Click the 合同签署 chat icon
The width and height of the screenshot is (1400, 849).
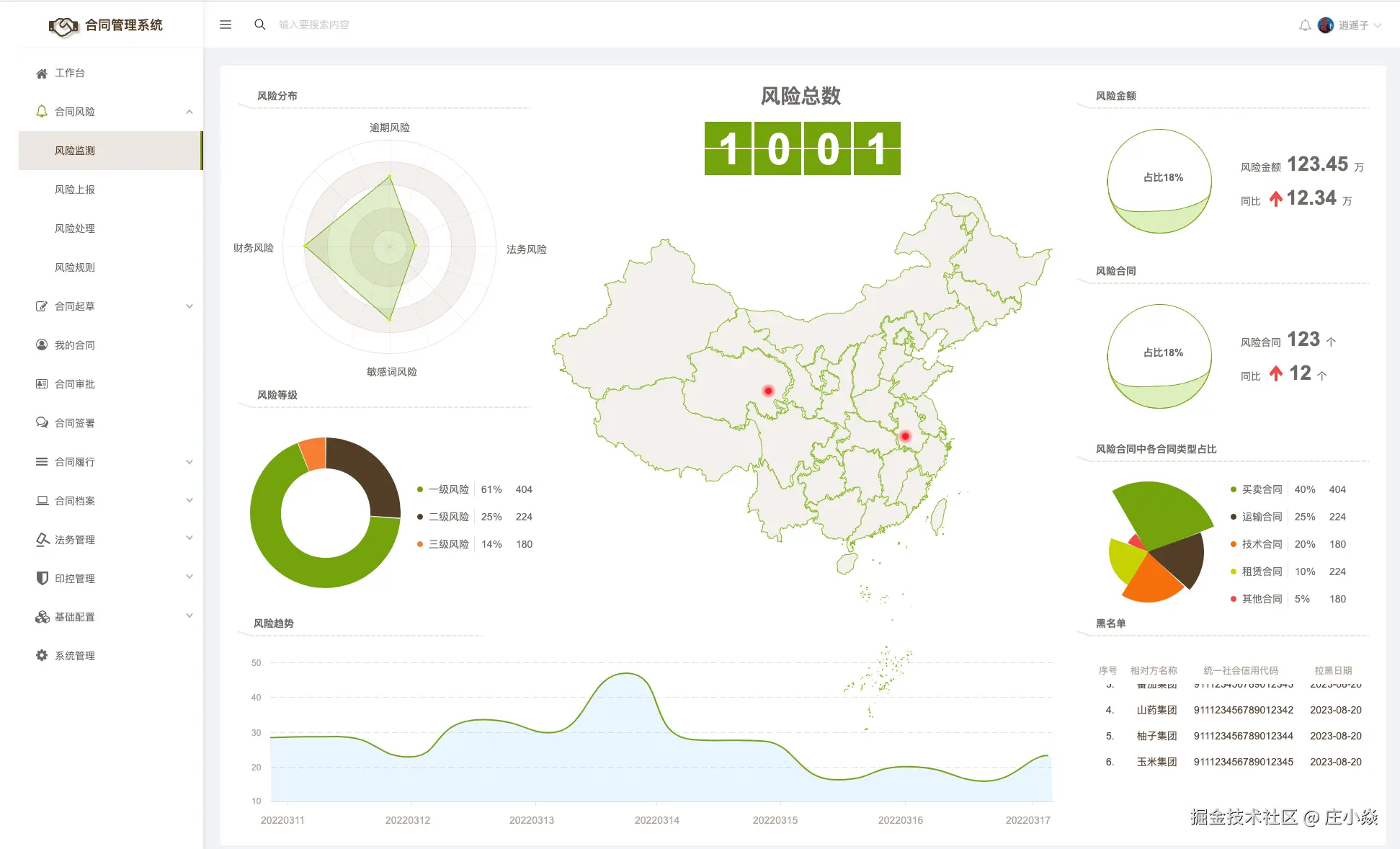tap(42, 422)
